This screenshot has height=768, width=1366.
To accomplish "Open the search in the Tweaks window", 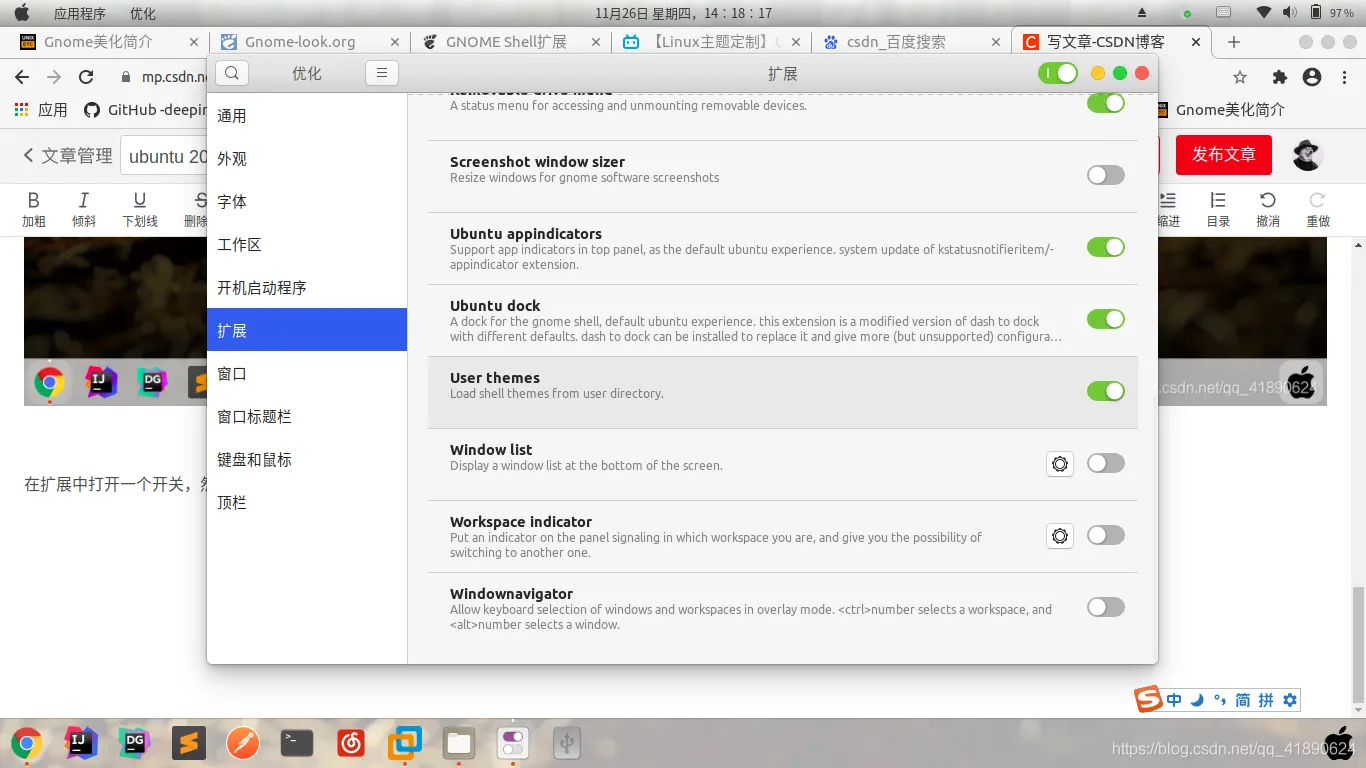I will tap(232, 73).
